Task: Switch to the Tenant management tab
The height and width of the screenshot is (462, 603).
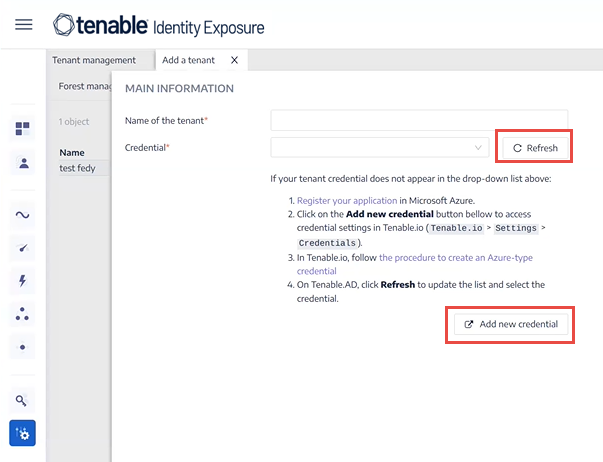Action: [x=94, y=60]
